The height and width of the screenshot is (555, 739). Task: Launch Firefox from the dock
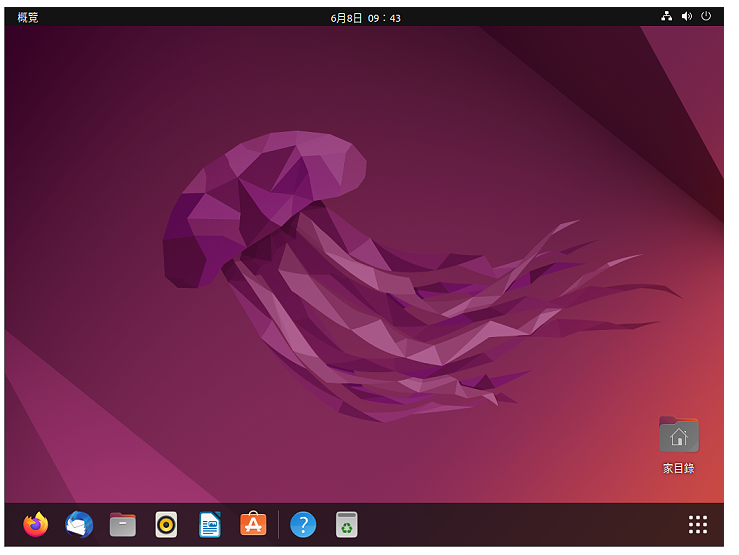coord(36,524)
